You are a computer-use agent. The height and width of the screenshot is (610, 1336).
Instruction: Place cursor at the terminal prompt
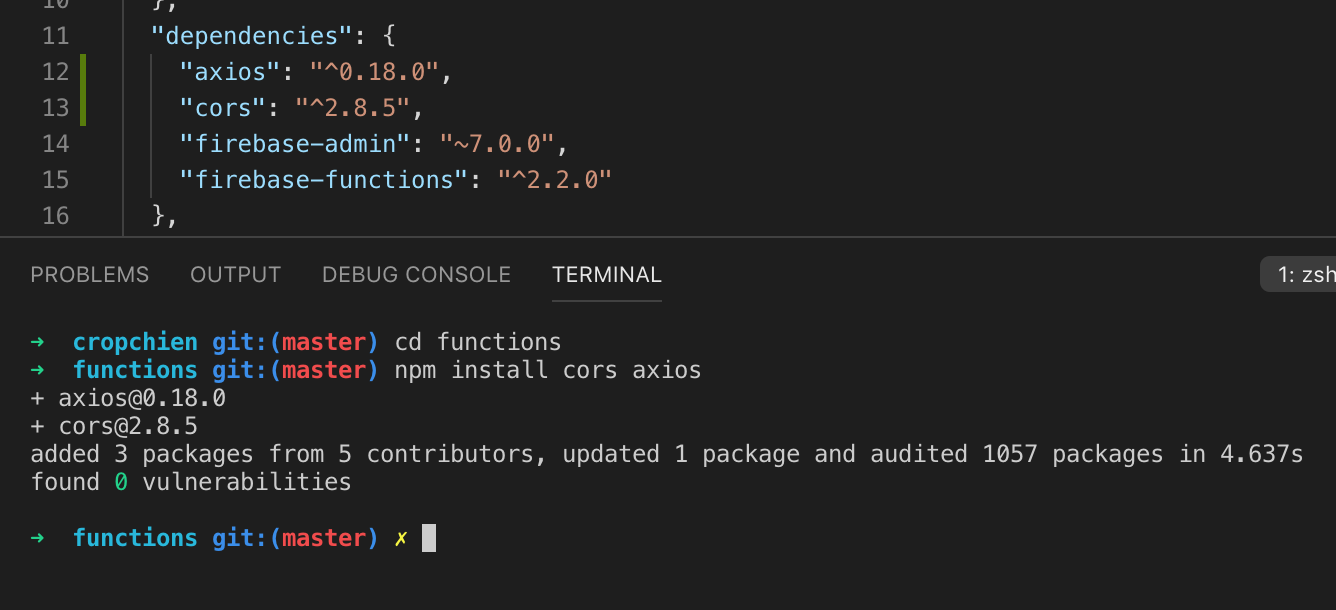click(x=430, y=538)
